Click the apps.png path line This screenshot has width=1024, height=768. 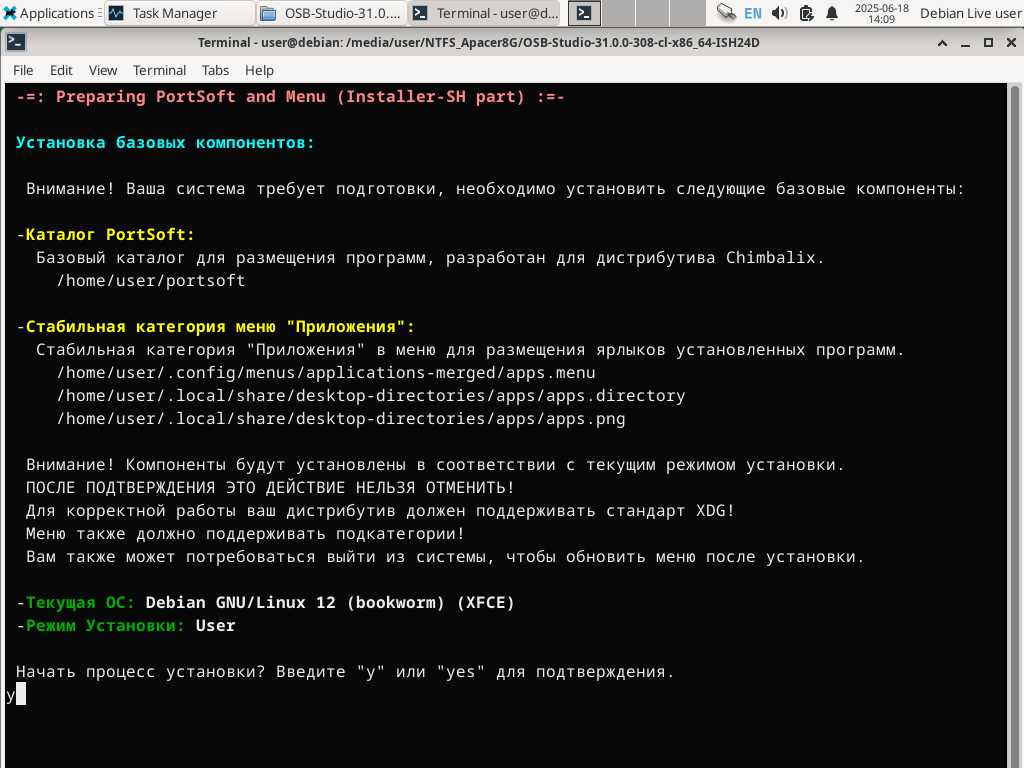pyautogui.click(x=341, y=419)
